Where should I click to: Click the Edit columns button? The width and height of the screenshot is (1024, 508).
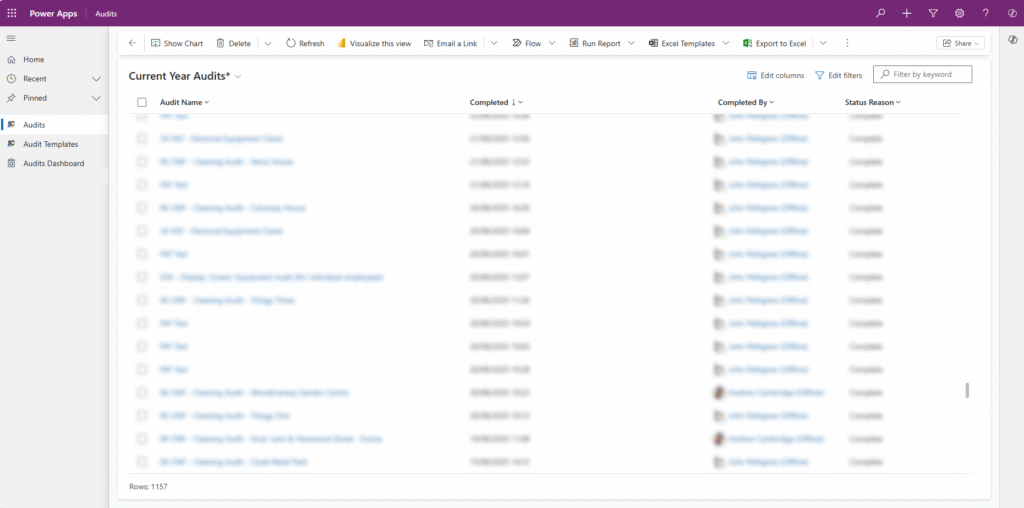coord(776,75)
